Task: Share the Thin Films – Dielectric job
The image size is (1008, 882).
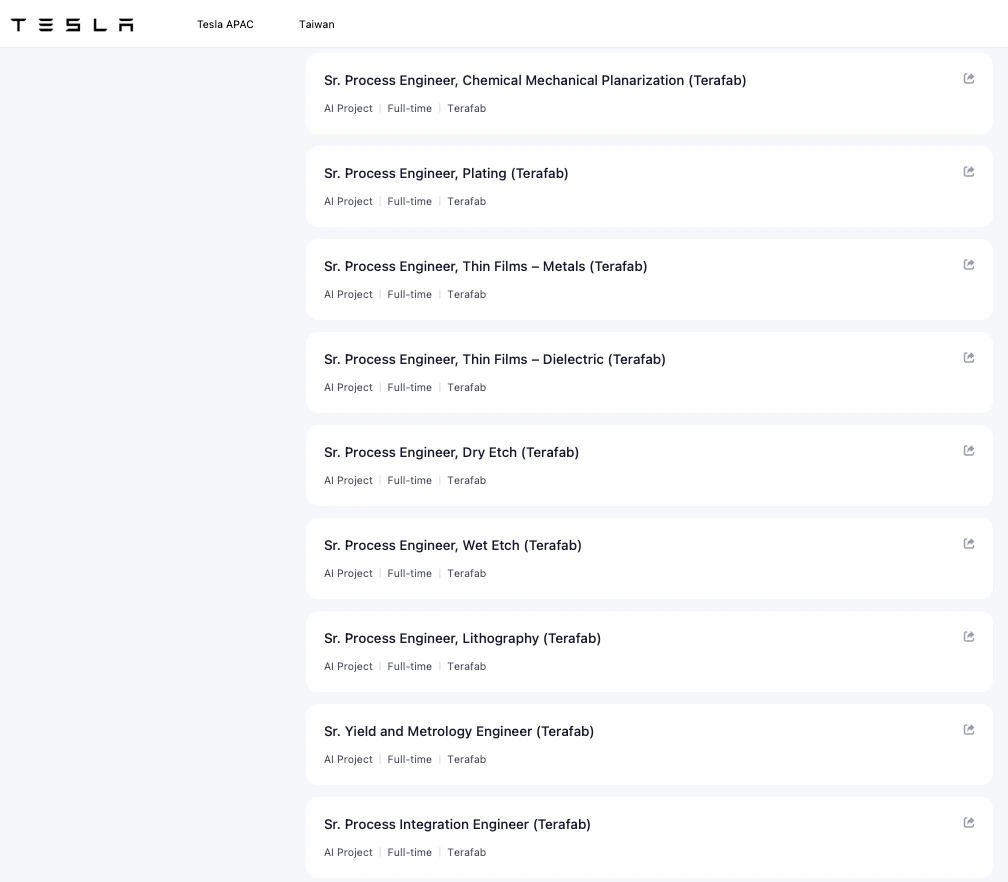Action: click(x=968, y=358)
